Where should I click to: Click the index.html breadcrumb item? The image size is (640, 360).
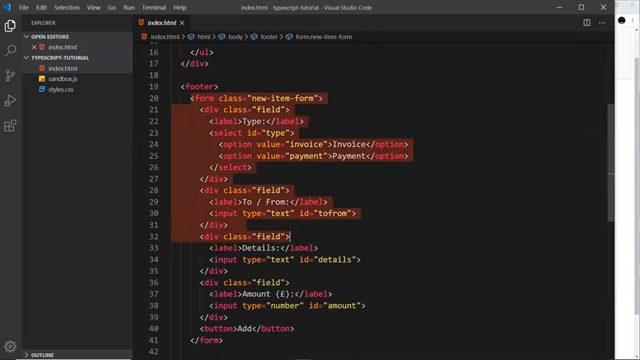tap(164, 37)
